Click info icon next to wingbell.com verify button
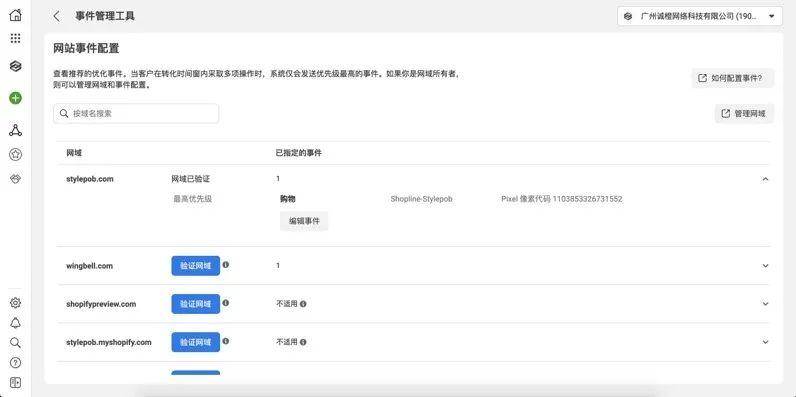The height and width of the screenshot is (397, 796). (225, 264)
